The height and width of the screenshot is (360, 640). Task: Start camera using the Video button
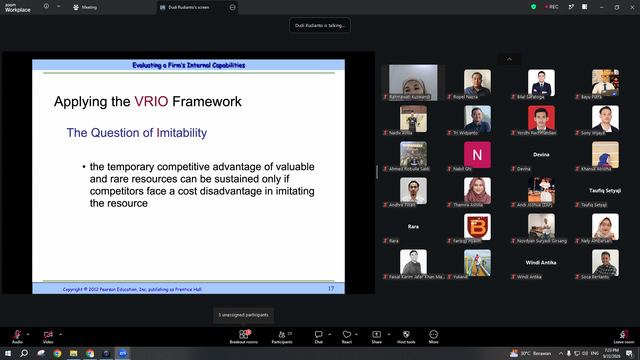(x=48, y=337)
